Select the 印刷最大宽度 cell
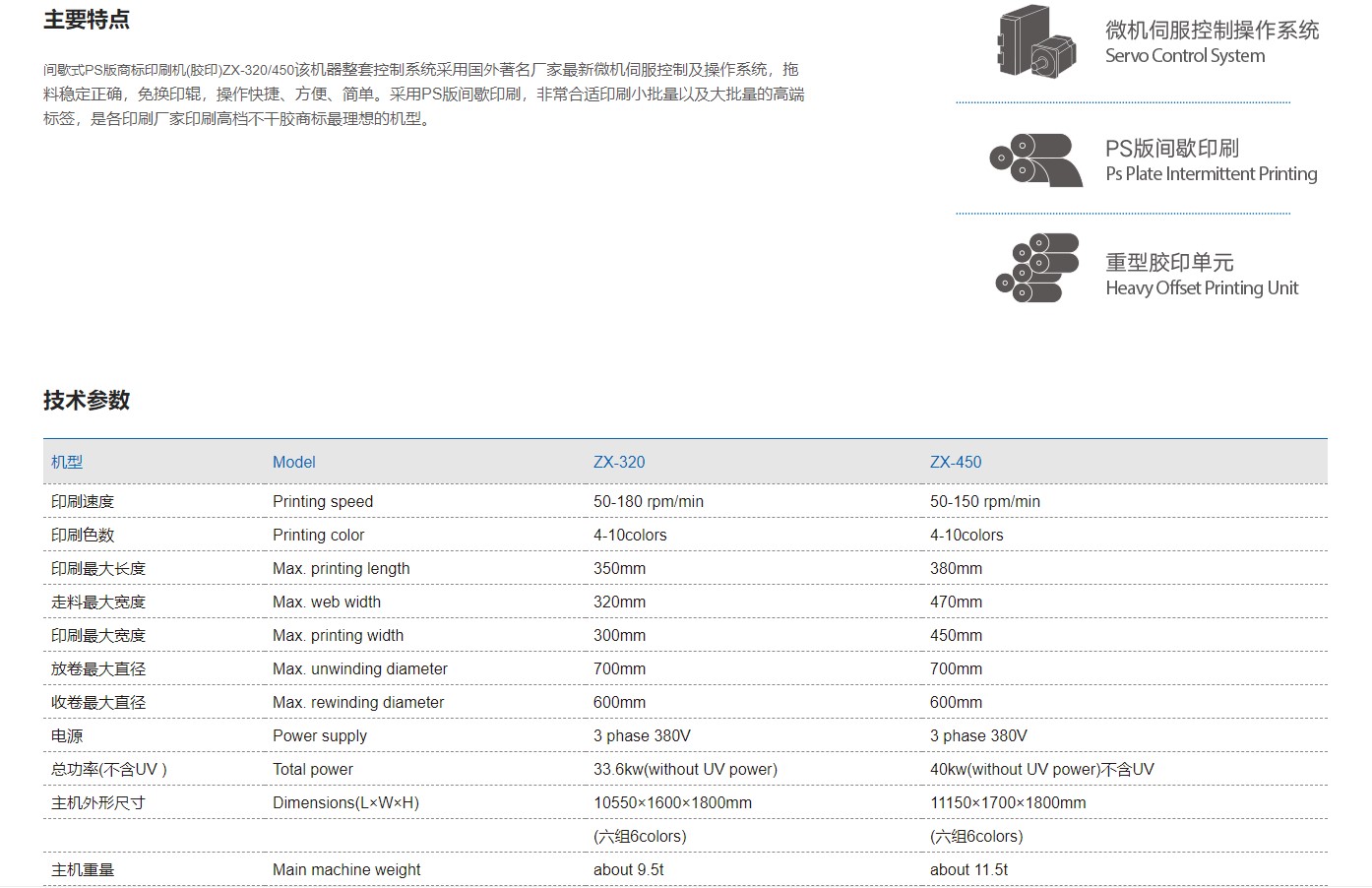This screenshot has width=1372, height=888. 98,635
